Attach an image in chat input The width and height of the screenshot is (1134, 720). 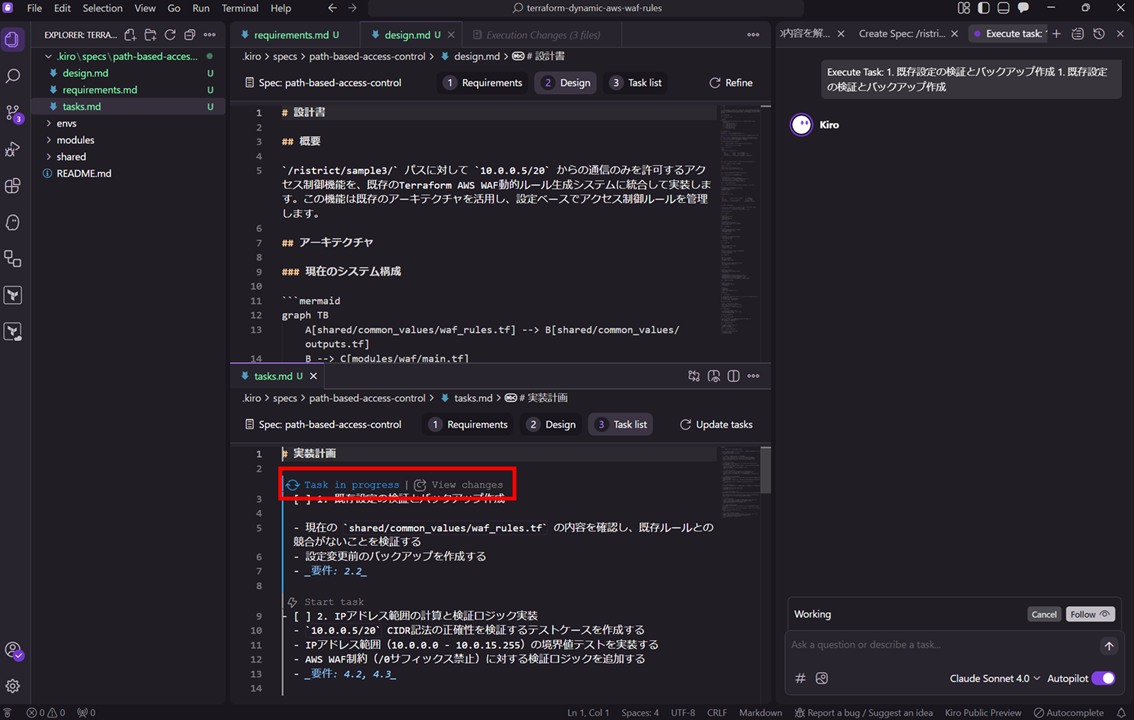coord(822,678)
